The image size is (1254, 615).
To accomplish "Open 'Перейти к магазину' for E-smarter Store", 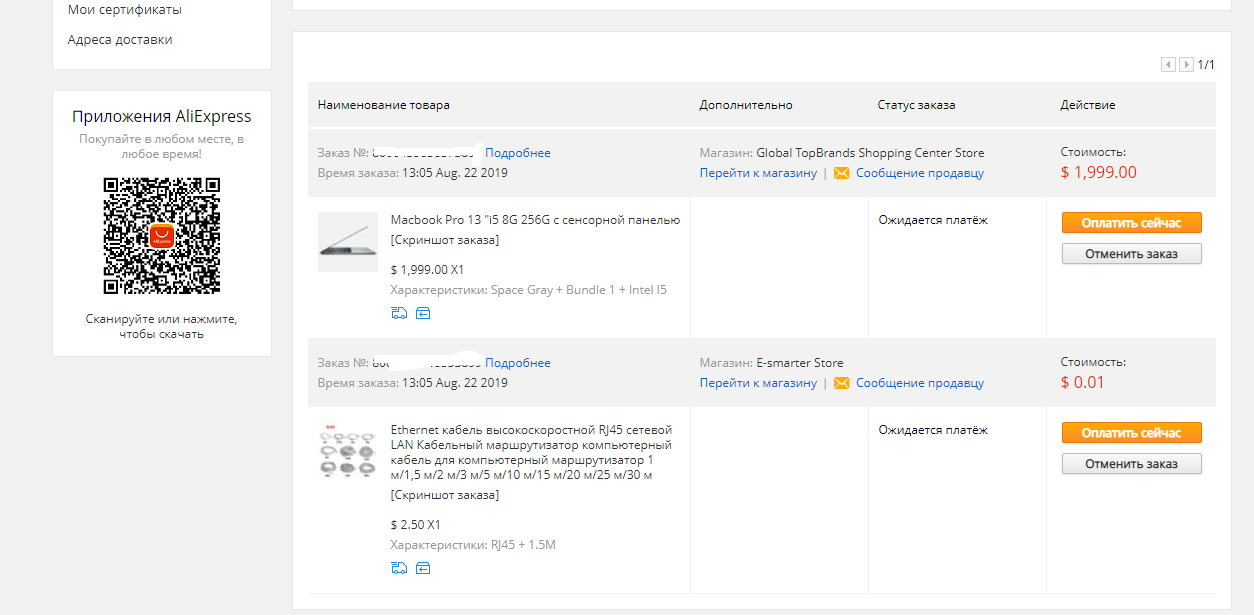I will click(758, 383).
